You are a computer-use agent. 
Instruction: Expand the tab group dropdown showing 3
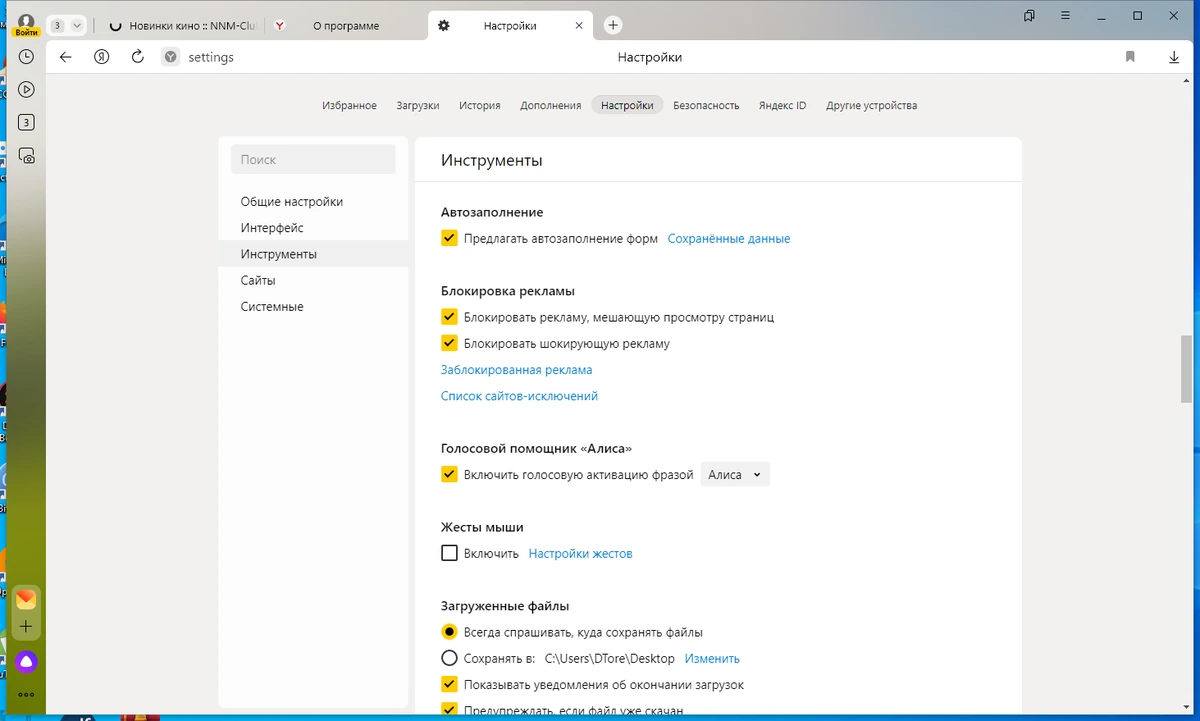(x=67, y=25)
